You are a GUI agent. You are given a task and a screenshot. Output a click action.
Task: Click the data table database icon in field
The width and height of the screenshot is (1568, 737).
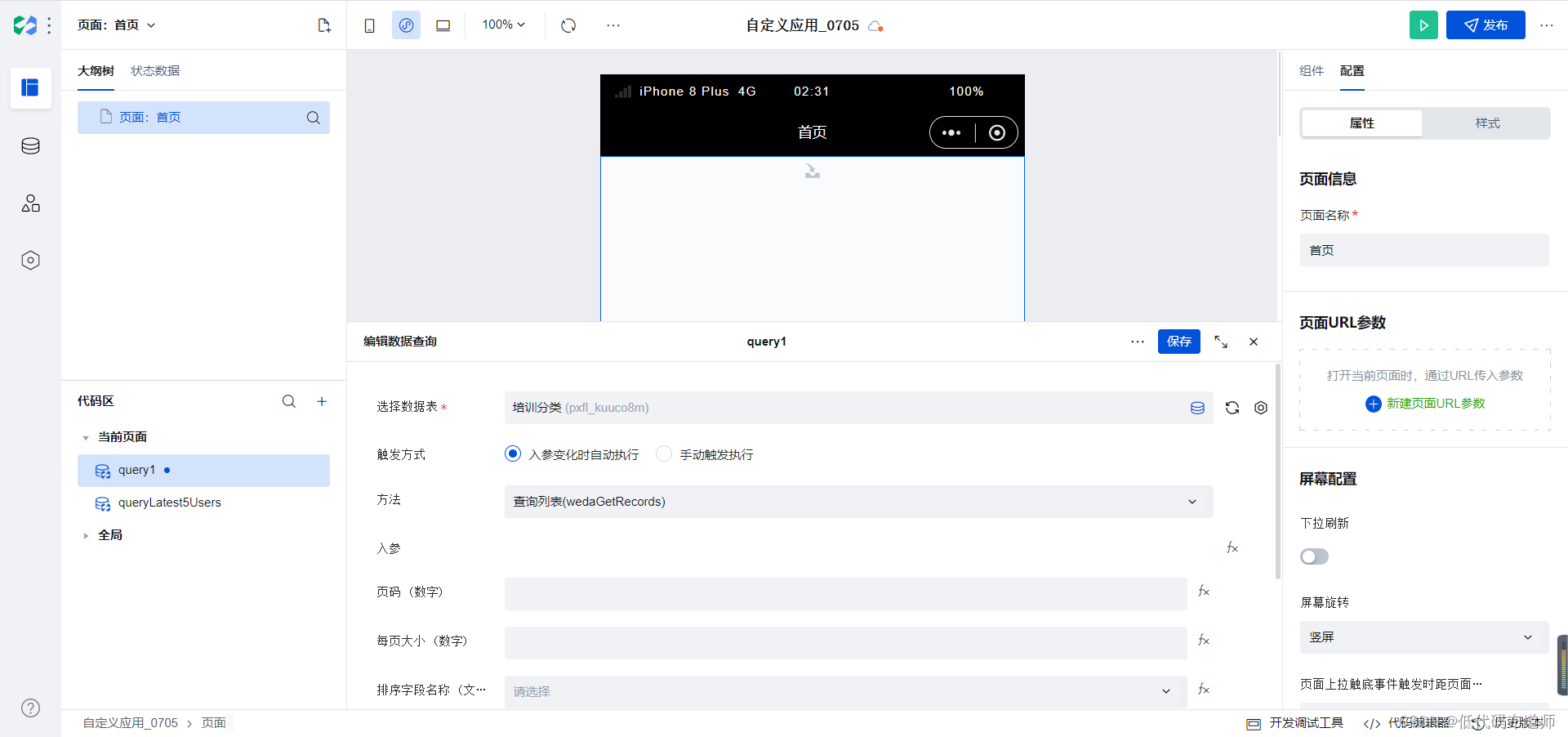(1197, 408)
